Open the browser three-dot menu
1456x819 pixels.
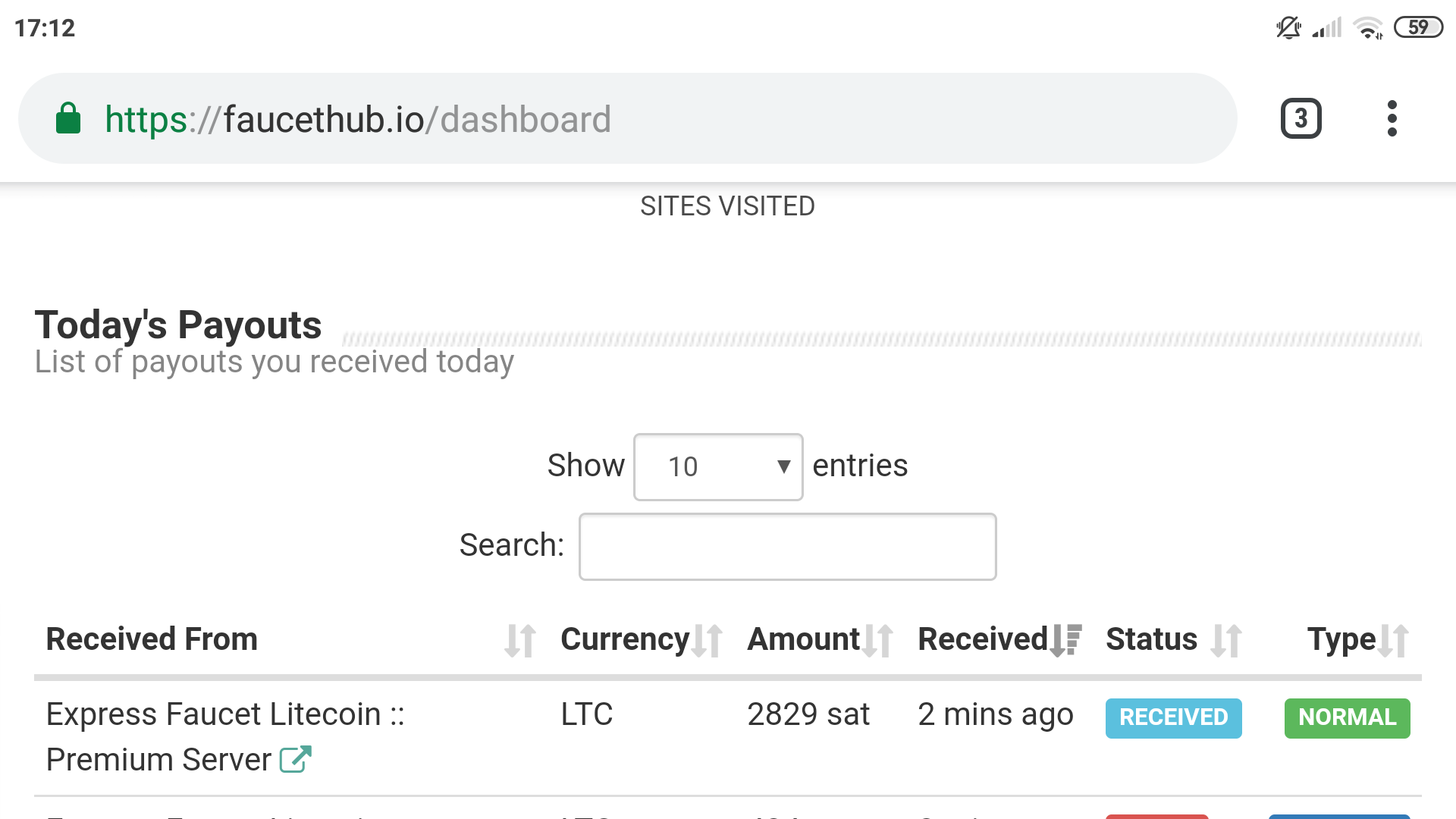1392,119
